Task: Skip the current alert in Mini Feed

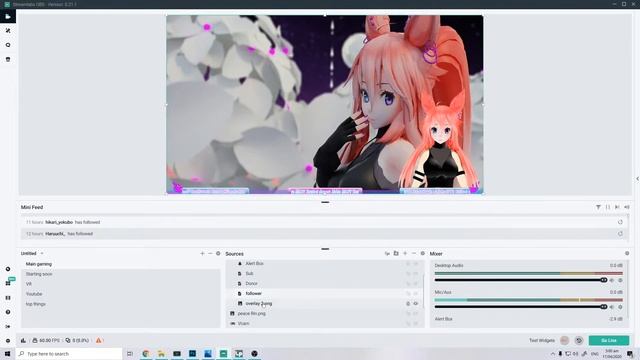Action: click(x=617, y=207)
